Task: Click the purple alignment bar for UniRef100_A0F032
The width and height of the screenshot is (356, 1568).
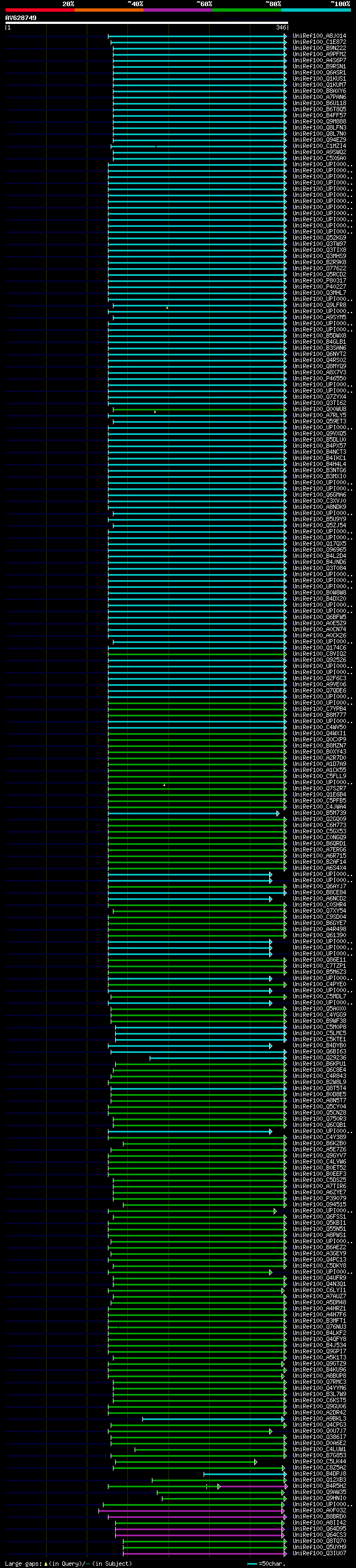Action: 191,1510
